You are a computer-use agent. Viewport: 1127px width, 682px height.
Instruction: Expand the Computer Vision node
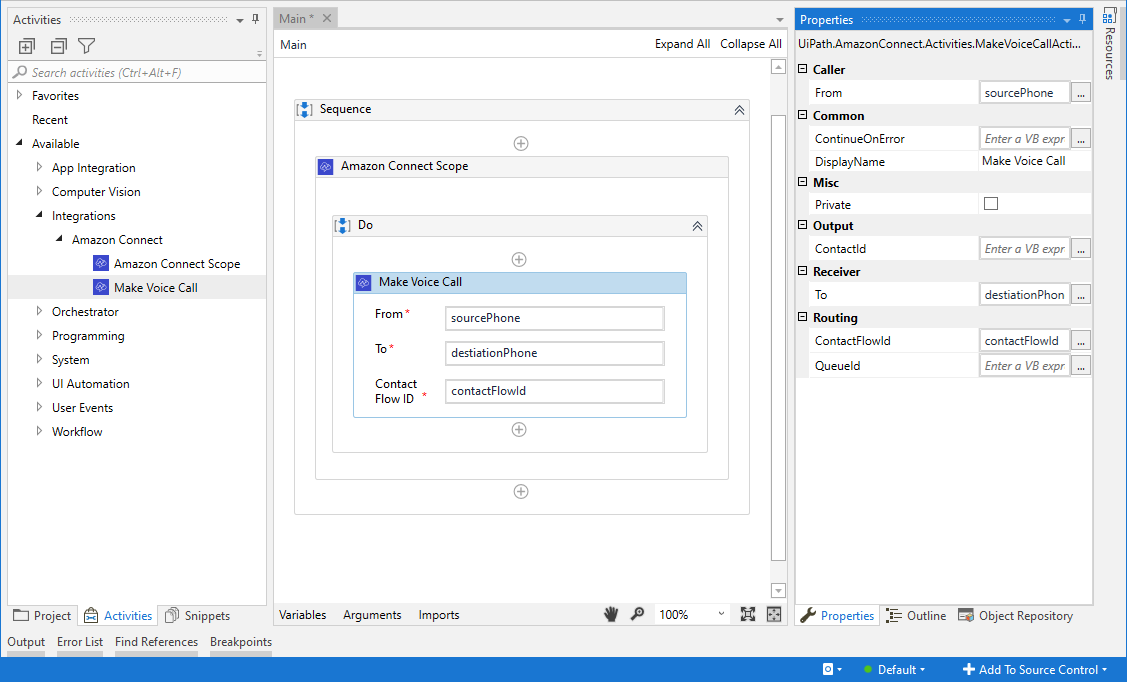point(40,191)
